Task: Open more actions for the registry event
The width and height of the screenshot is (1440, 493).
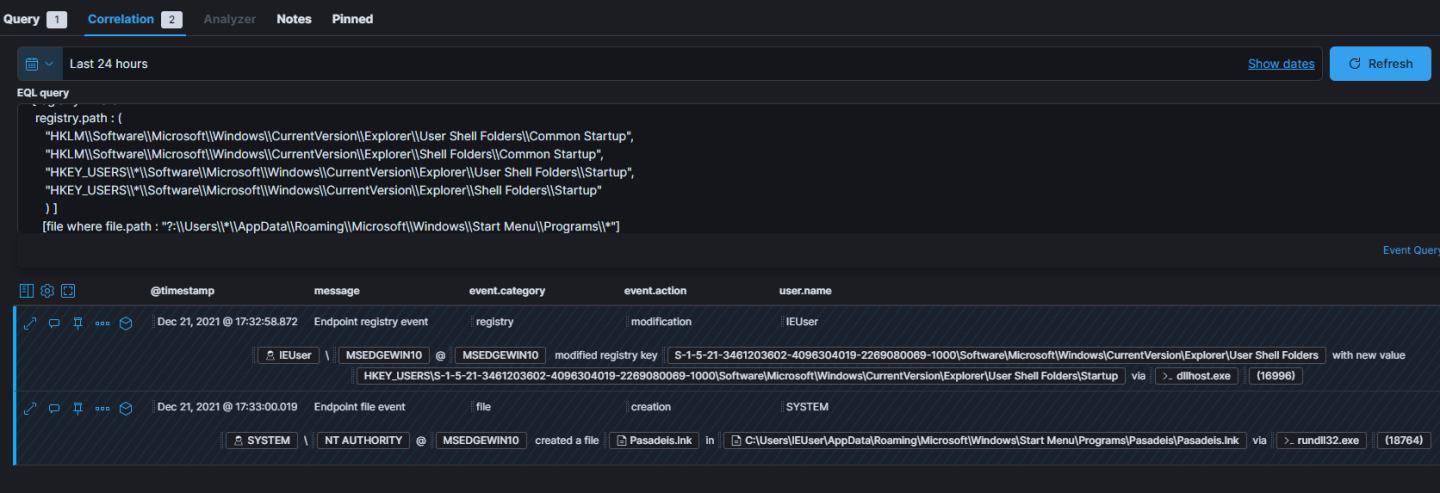Action: coord(102,322)
